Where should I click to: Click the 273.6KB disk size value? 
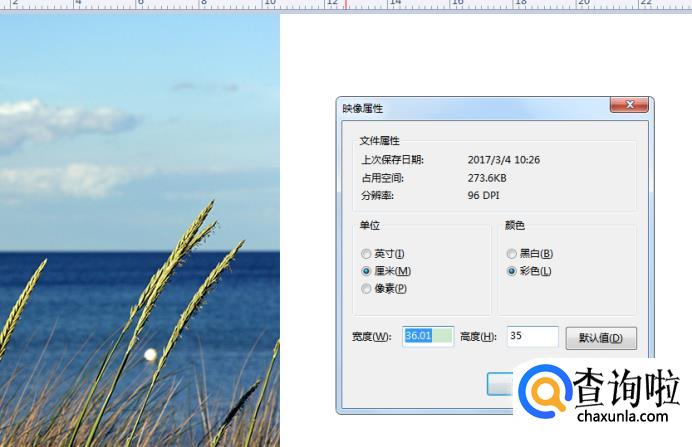pos(487,178)
